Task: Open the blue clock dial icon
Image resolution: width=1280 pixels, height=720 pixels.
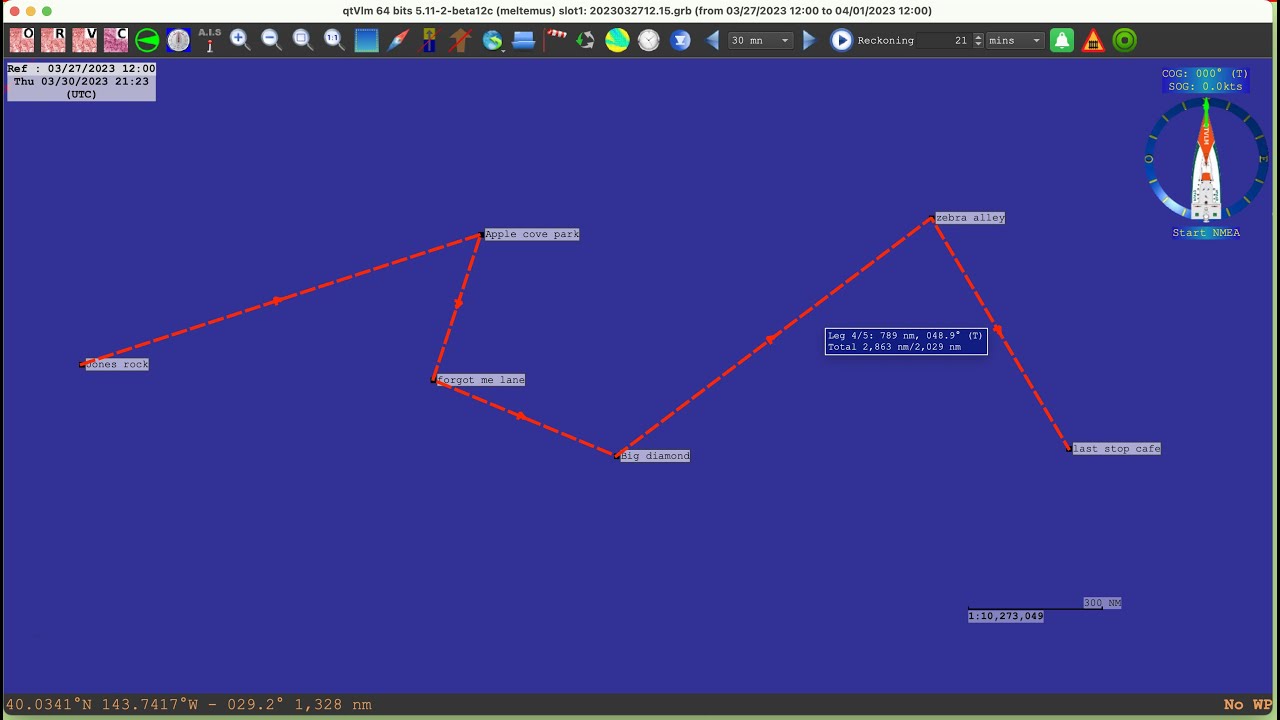Action: point(178,40)
